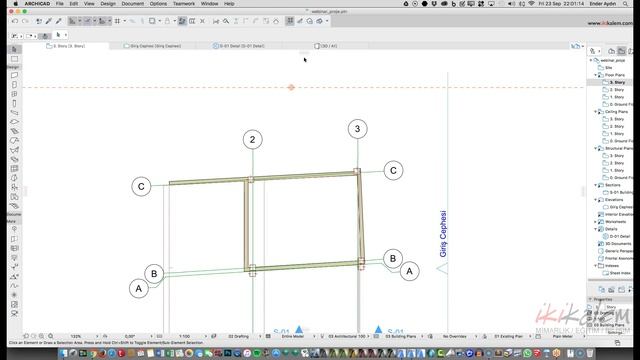Image resolution: width=640 pixels, height=360 pixels.
Task: Open the Generic Perspective item in the Navigator
Action: click(x=615, y=251)
